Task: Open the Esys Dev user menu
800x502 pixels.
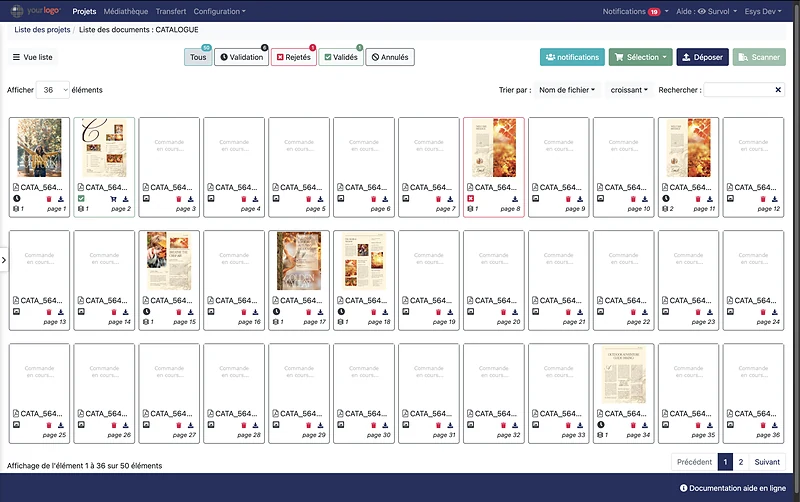Action: 763,11
